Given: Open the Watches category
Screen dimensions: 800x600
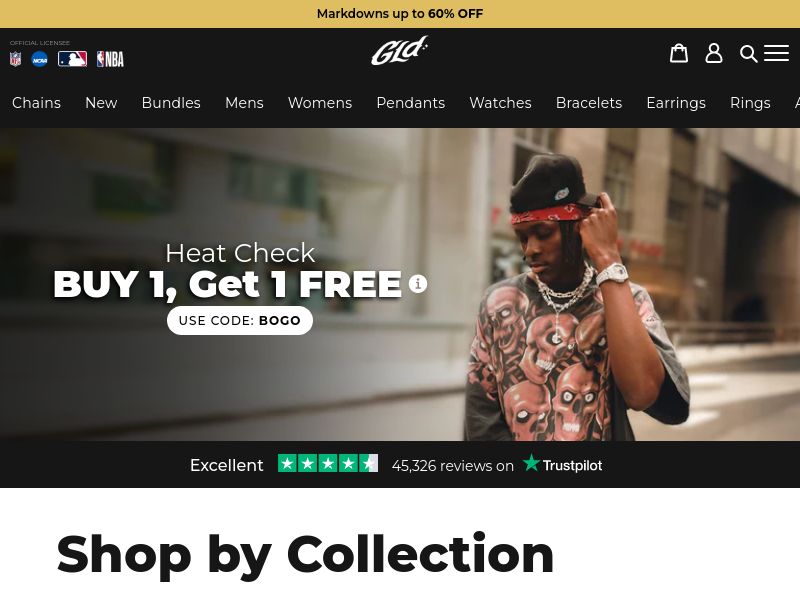Looking at the screenshot, I should 501,103.
